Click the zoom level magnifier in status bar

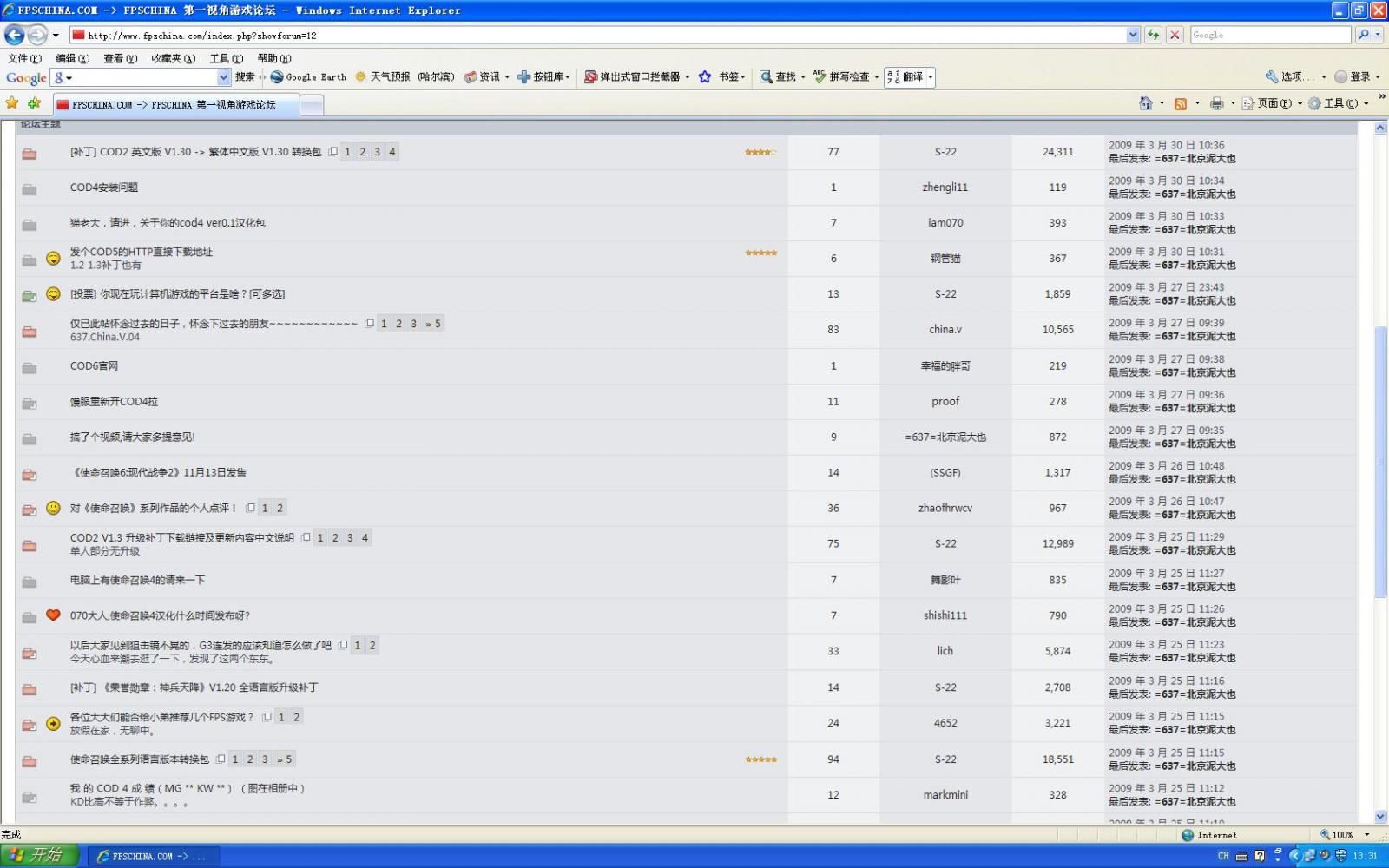coord(1325,835)
